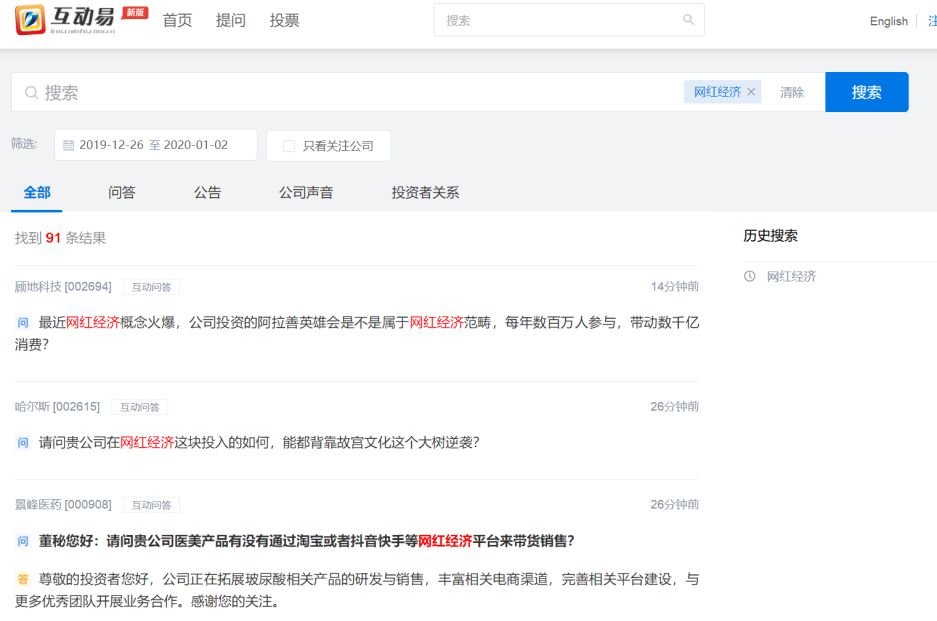Click the 问 icon on 顾地科技 question
937x621 pixels.
(x=23, y=323)
